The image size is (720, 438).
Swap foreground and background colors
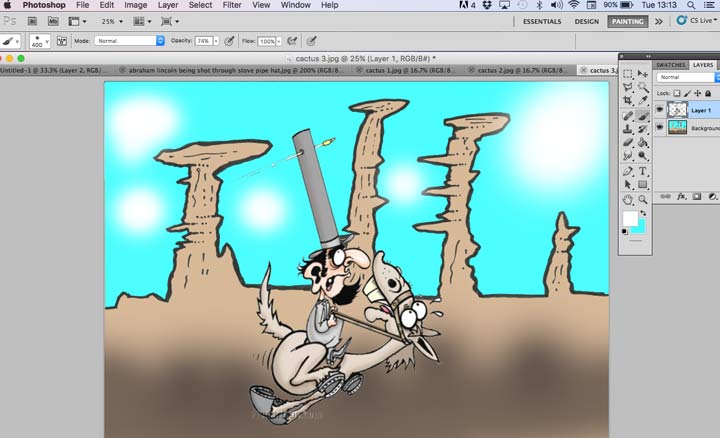pos(643,213)
